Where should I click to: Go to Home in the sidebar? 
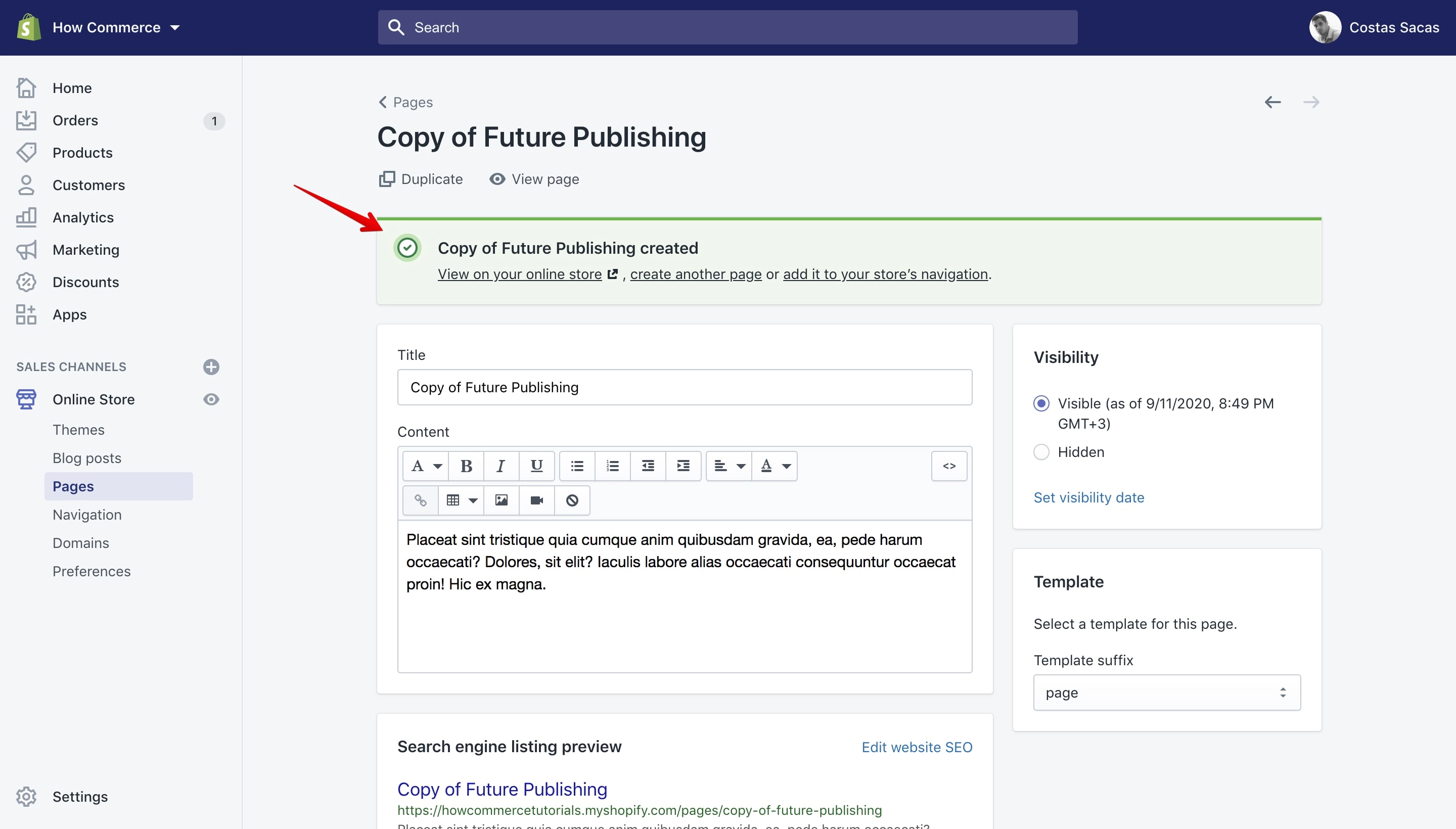[x=72, y=88]
